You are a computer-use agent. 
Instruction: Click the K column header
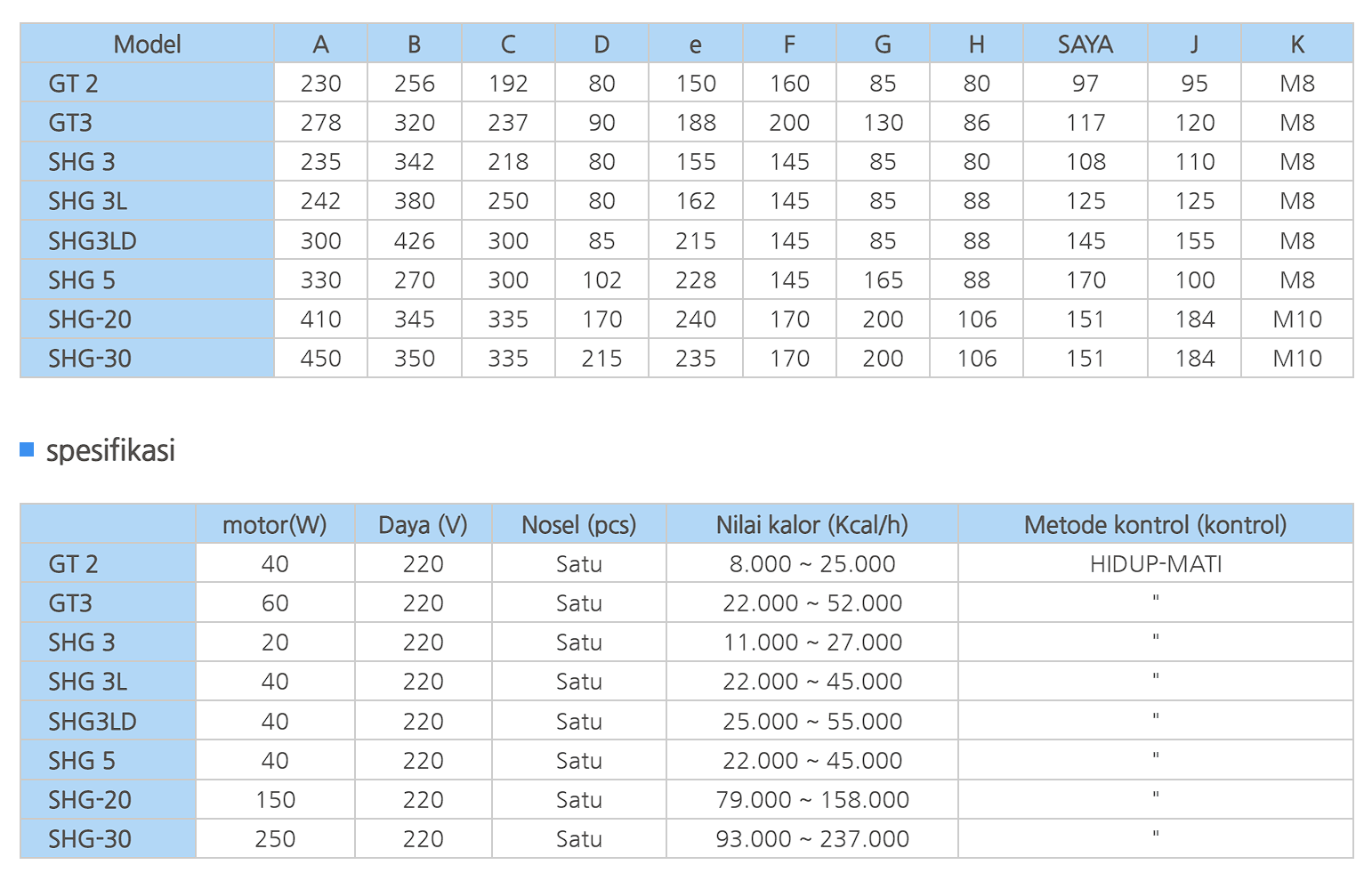point(1296,44)
